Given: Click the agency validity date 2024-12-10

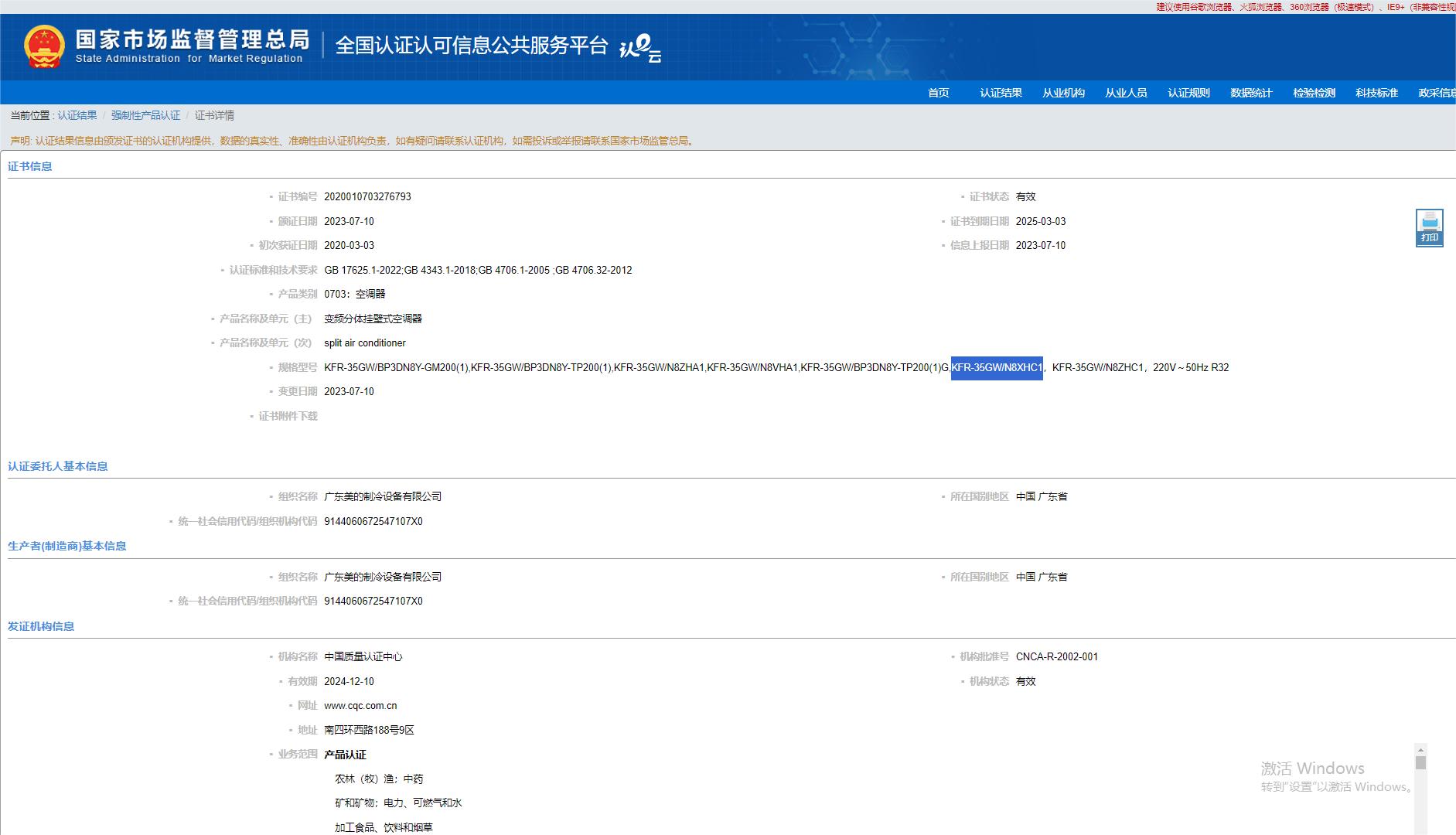Looking at the screenshot, I should (x=349, y=681).
